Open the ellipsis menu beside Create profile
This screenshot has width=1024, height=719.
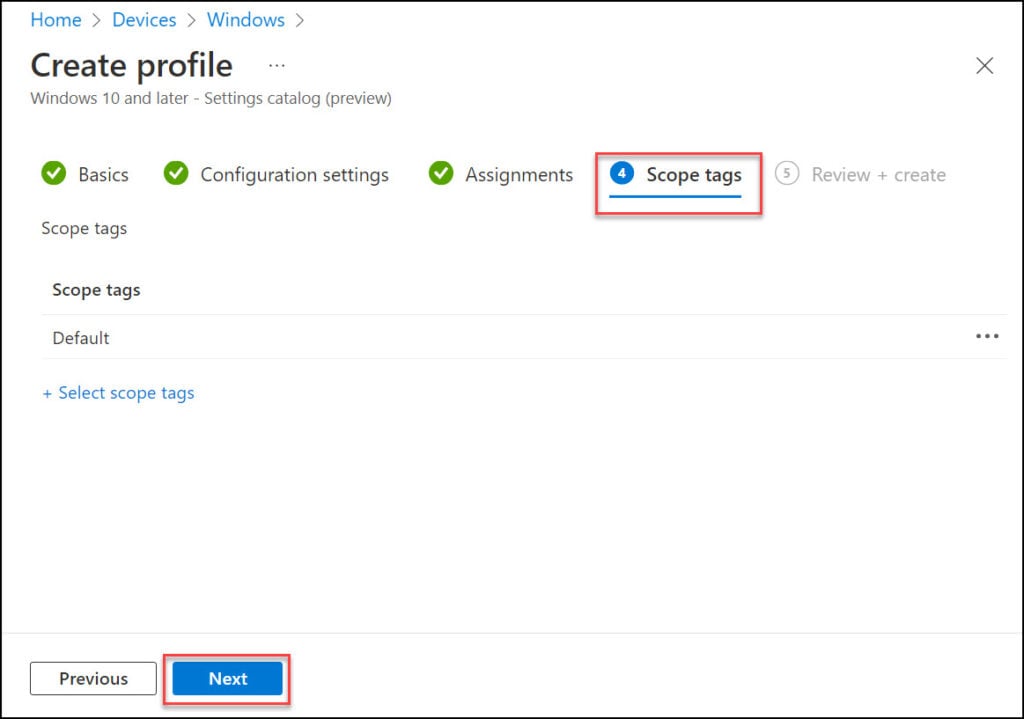pos(277,65)
